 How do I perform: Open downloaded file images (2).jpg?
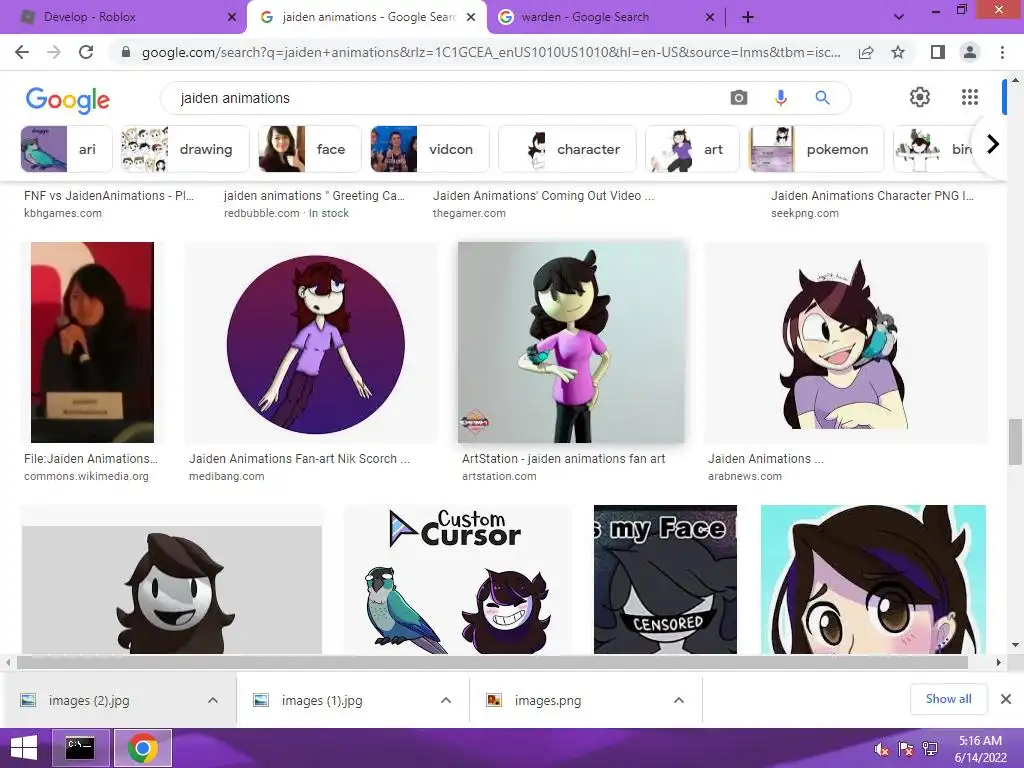pyautogui.click(x=89, y=701)
